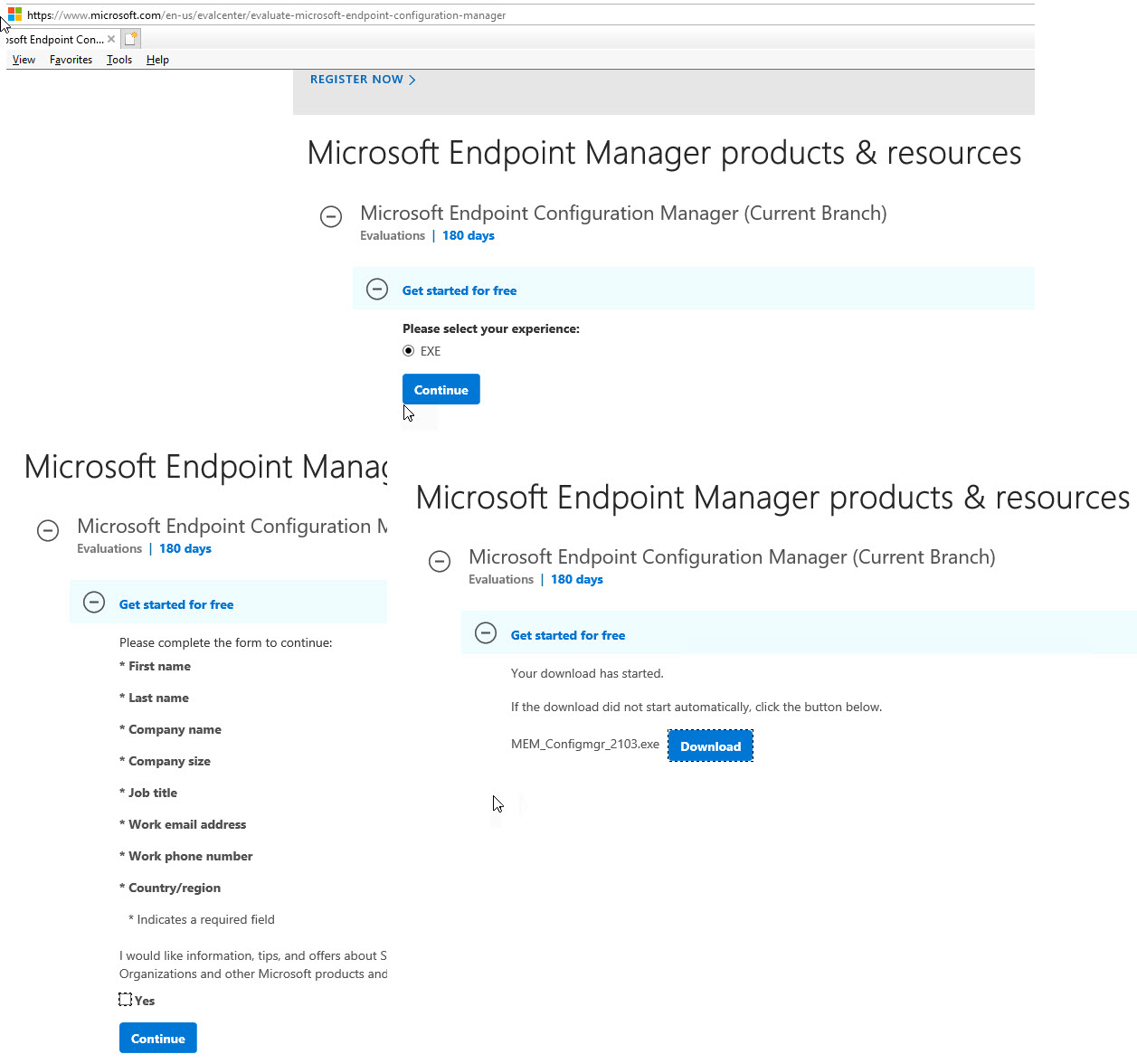The image size is (1137, 1064).
Task: Open the 180 days evaluations link
Action: tap(468, 235)
